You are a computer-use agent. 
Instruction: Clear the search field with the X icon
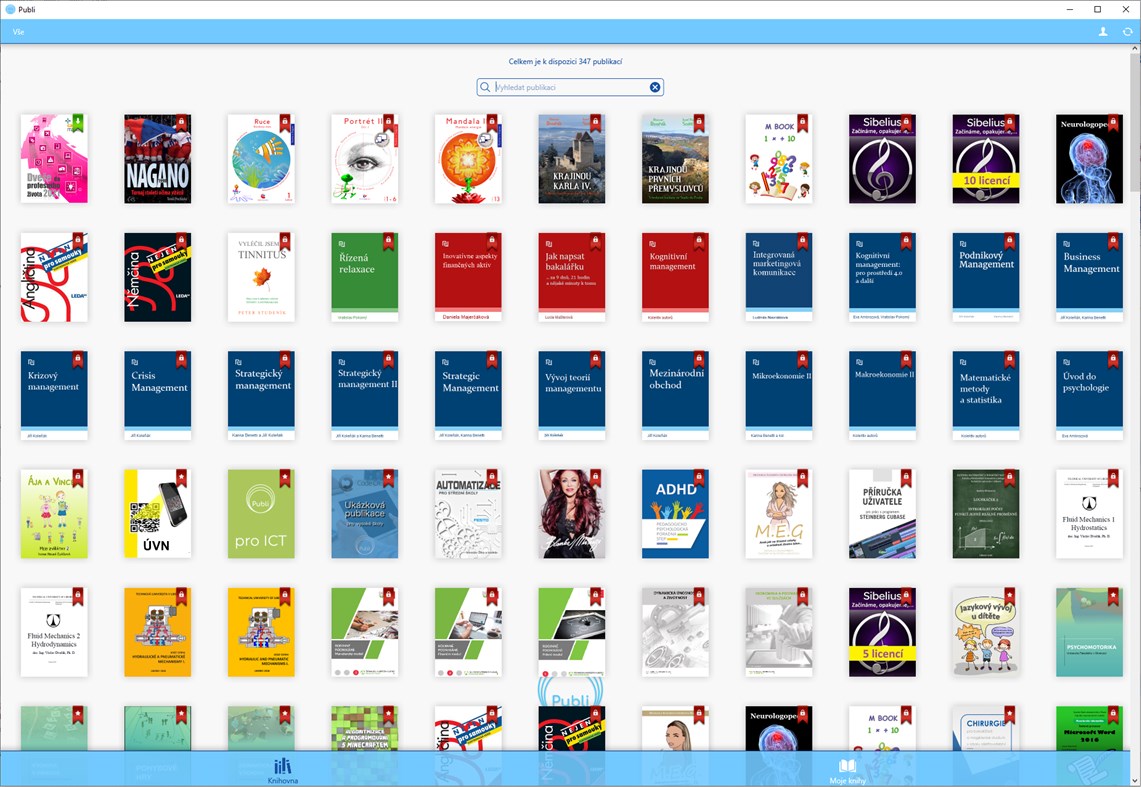pyautogui.click(x=655, y=87)
